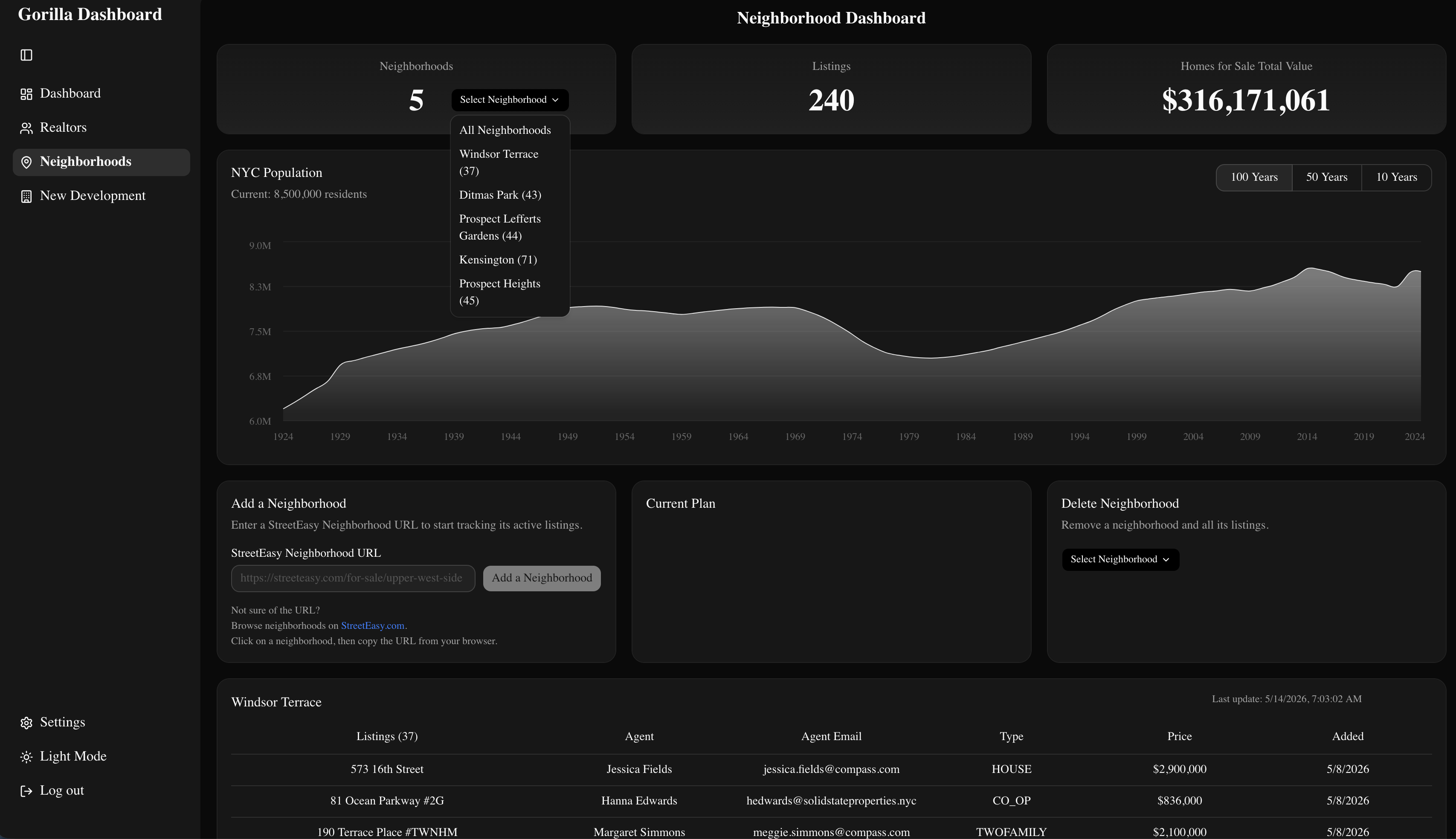
Task: Click the Light Mode sun icon
Action: pos(26,757)
